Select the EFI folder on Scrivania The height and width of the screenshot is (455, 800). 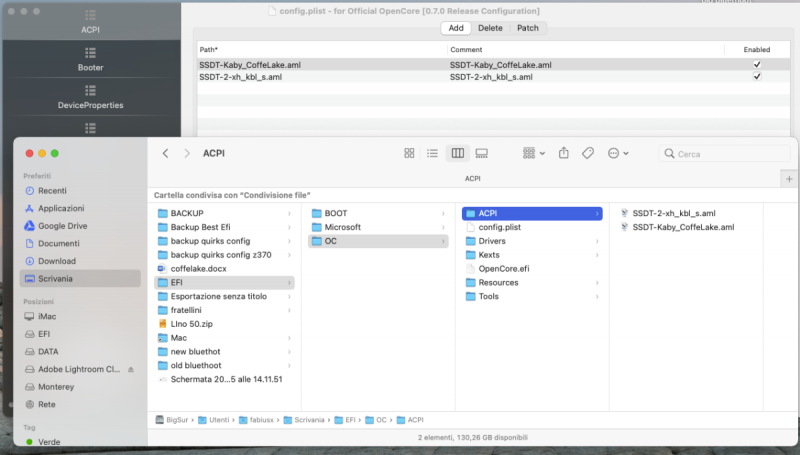(224, 283)
